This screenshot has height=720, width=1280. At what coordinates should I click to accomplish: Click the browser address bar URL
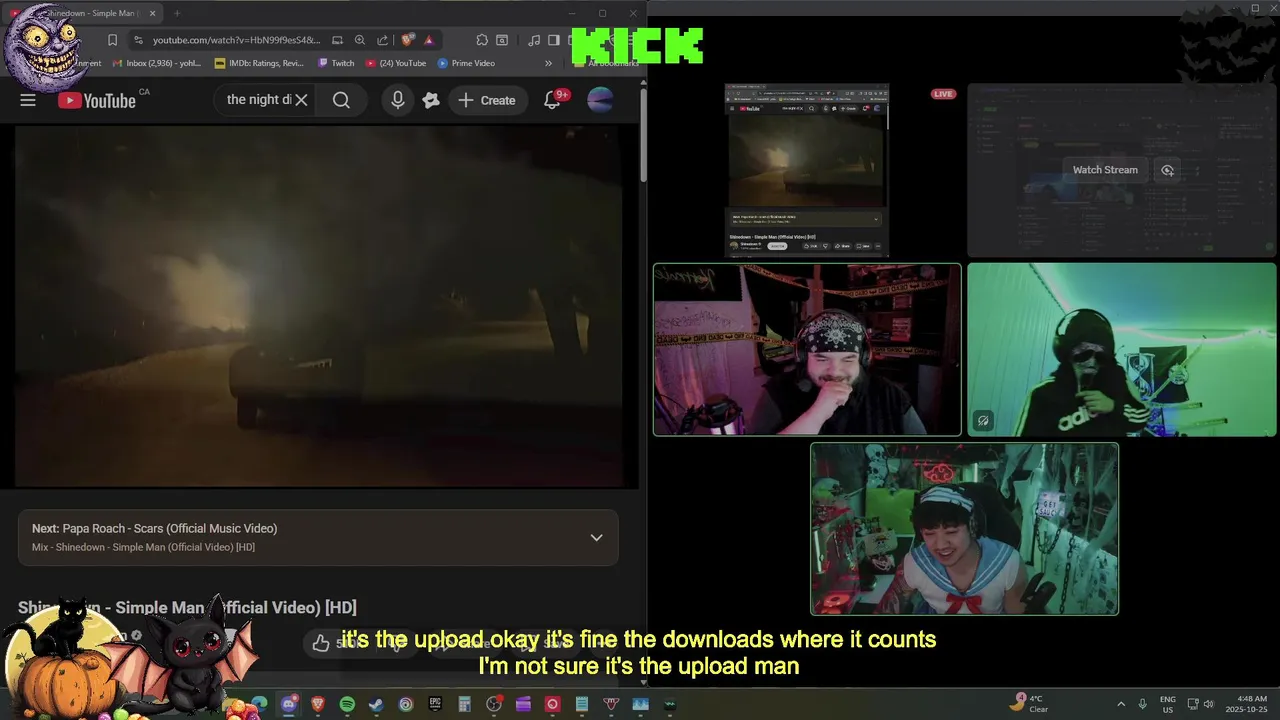pos(236,40)
